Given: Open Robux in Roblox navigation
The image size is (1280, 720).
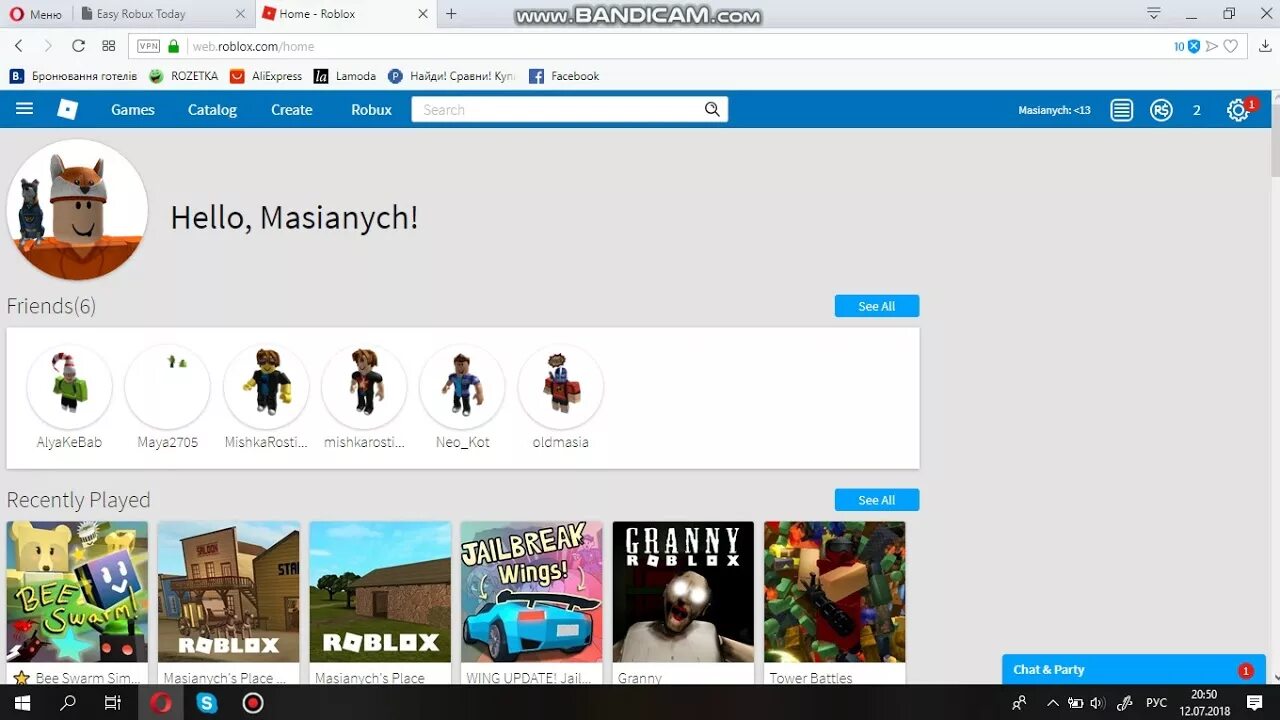Looking at the screenshot, I should [x=371, y=110].
